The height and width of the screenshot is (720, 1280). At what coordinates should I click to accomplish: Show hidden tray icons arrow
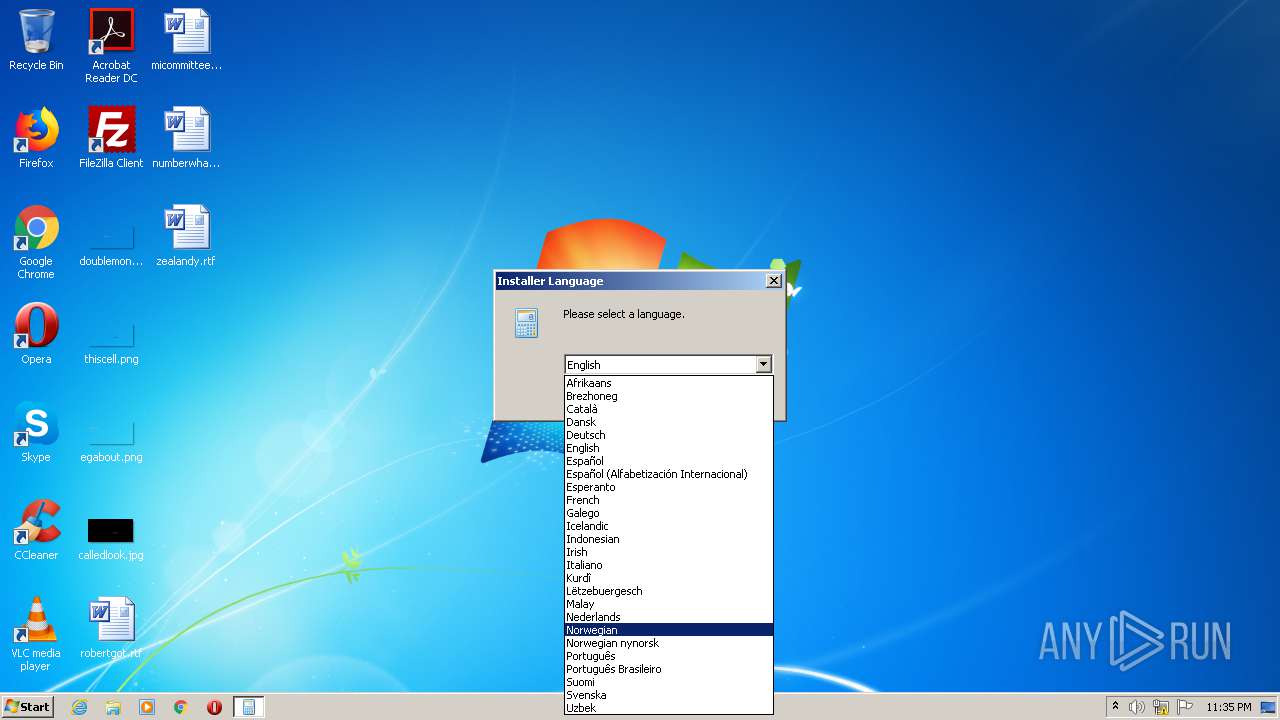pos(1116,706)
